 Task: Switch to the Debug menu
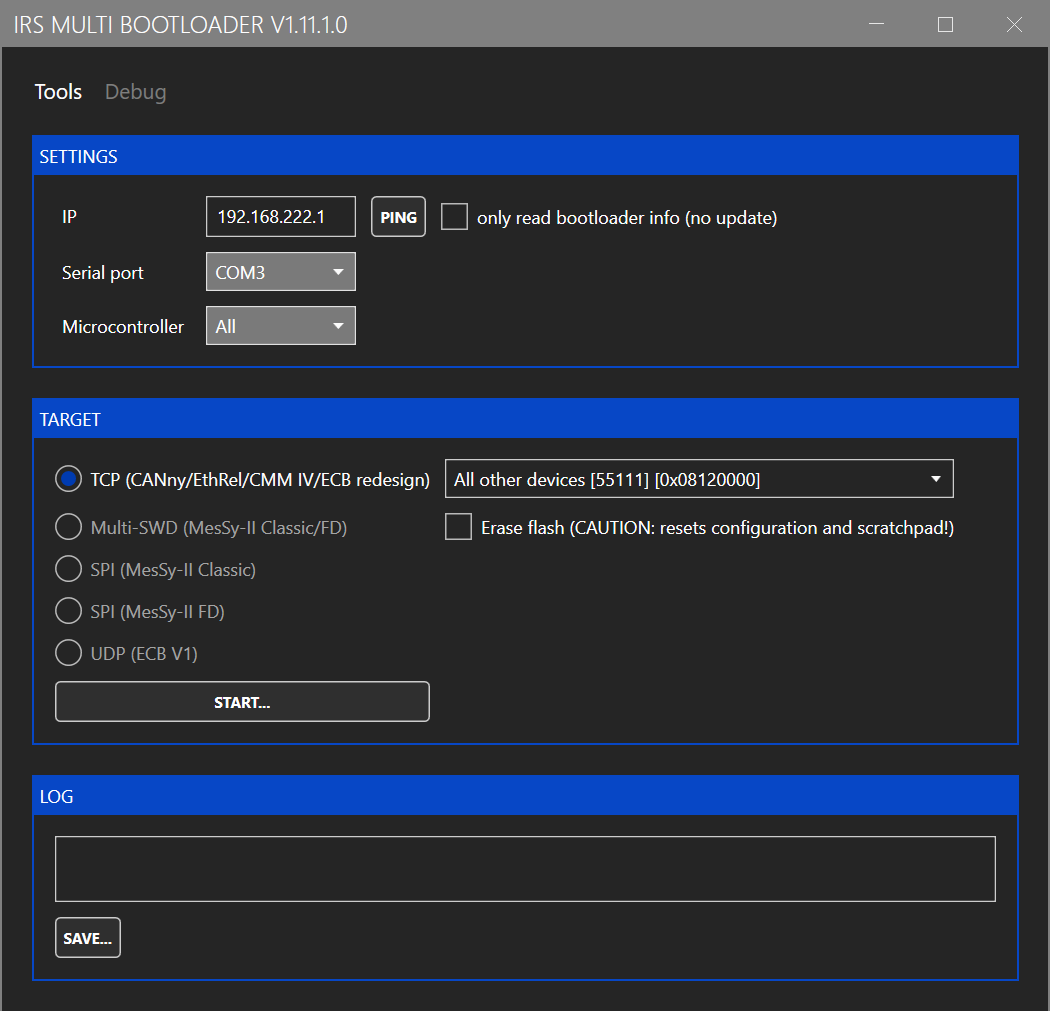tap(135, 92)
